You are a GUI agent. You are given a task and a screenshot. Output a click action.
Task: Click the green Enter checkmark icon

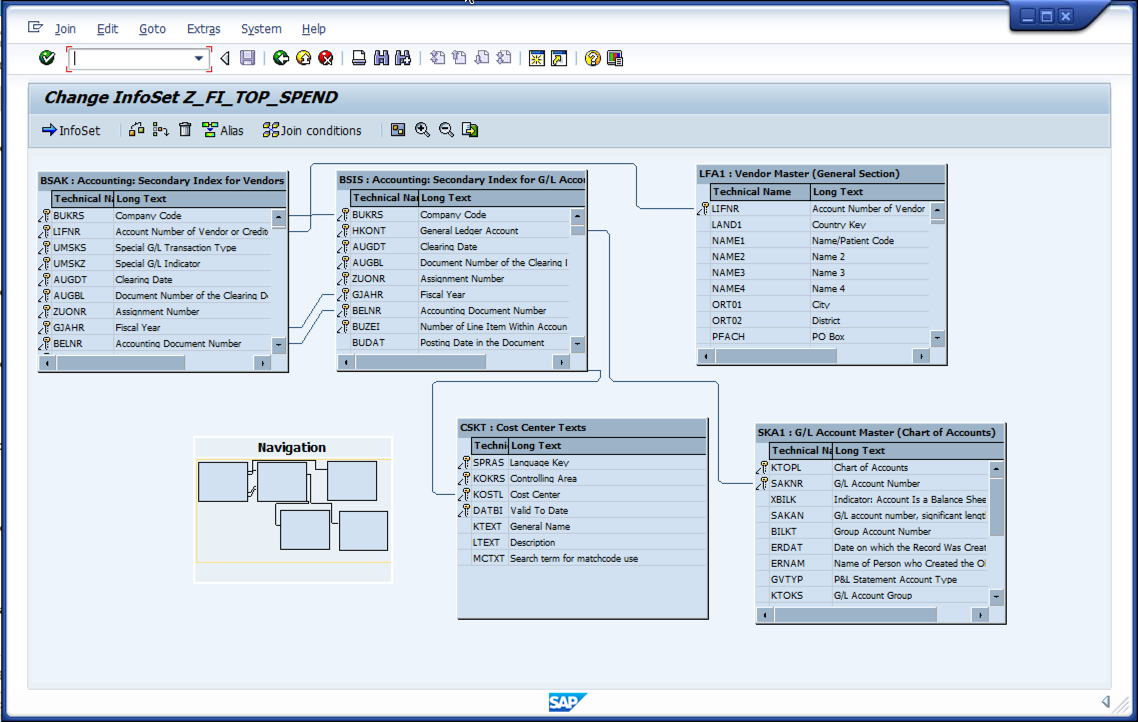(x=47, y=58)
